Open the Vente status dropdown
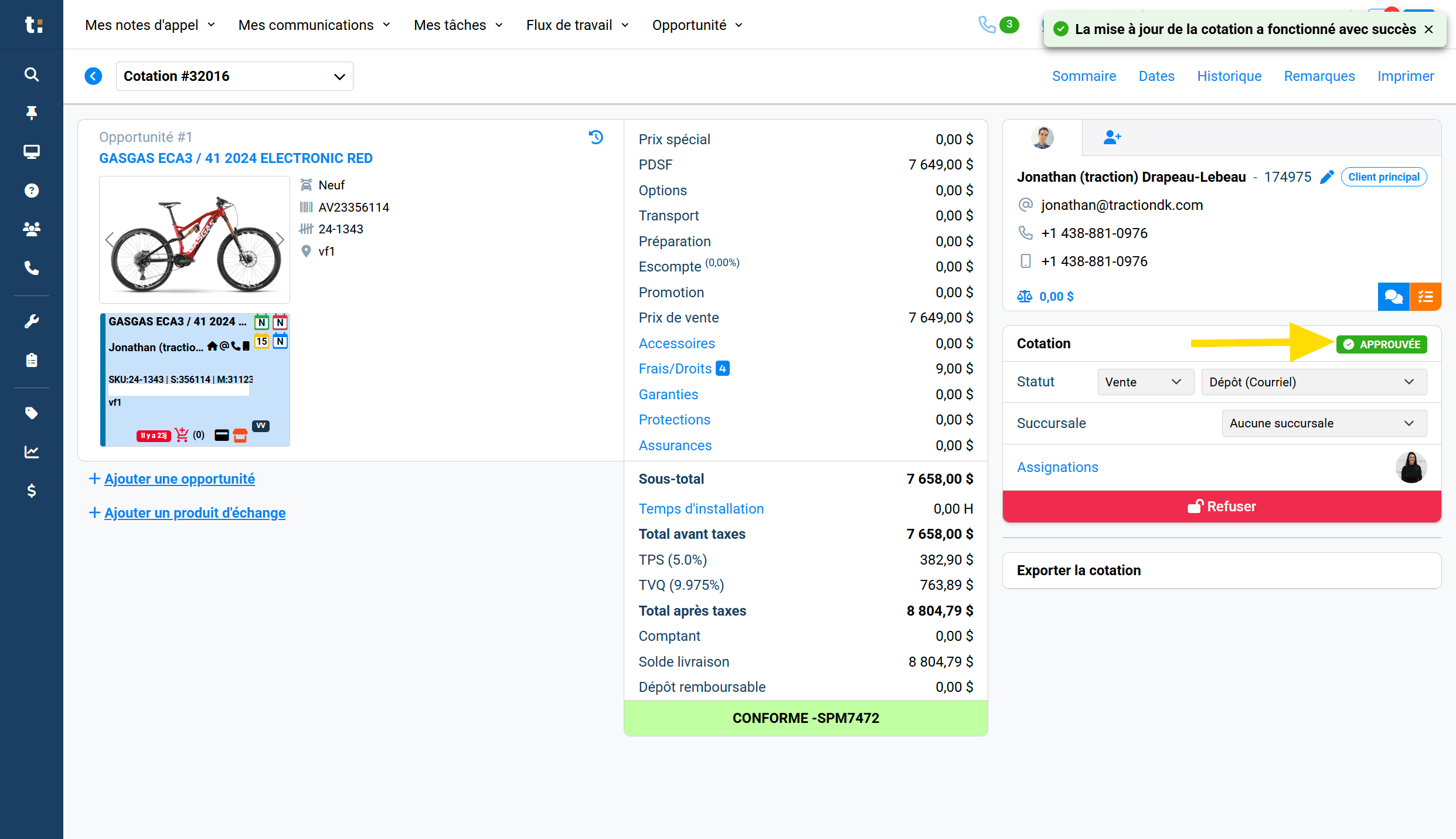1456x839 pixels. [x=1145, y=382]
